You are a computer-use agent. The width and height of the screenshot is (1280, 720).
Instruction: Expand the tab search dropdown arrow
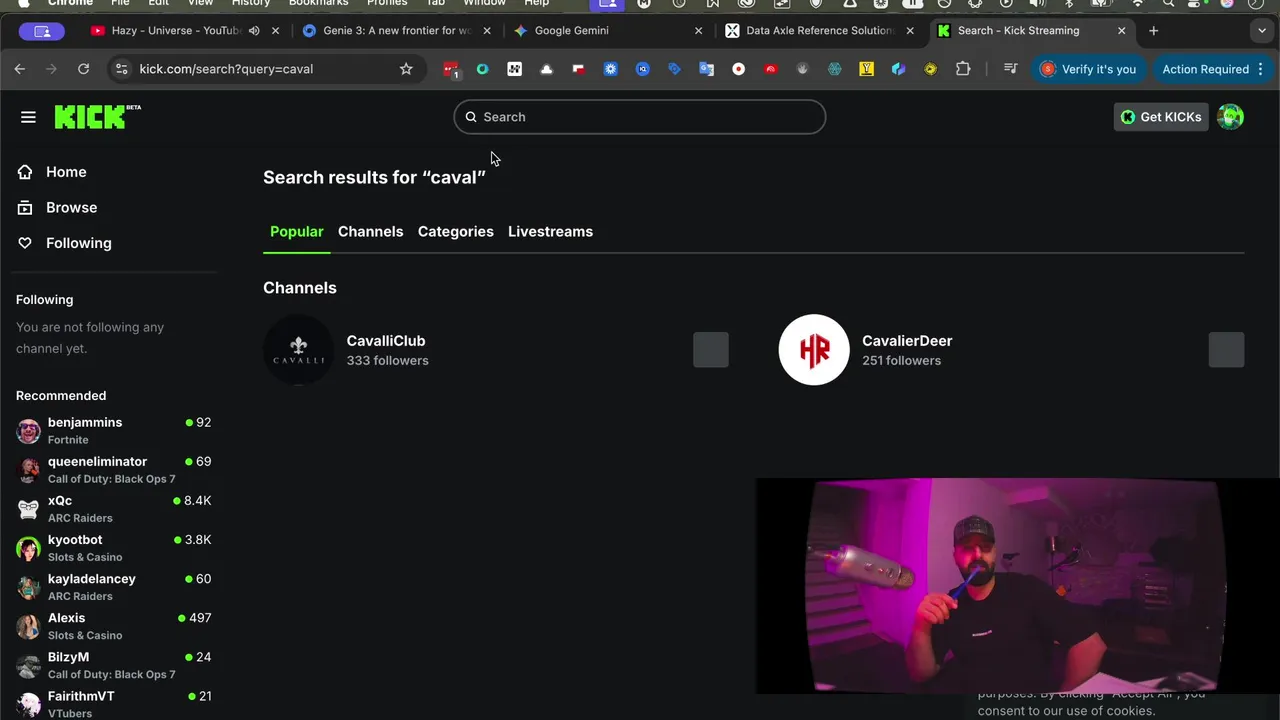pyautogui.click(x=1261, y=31)
